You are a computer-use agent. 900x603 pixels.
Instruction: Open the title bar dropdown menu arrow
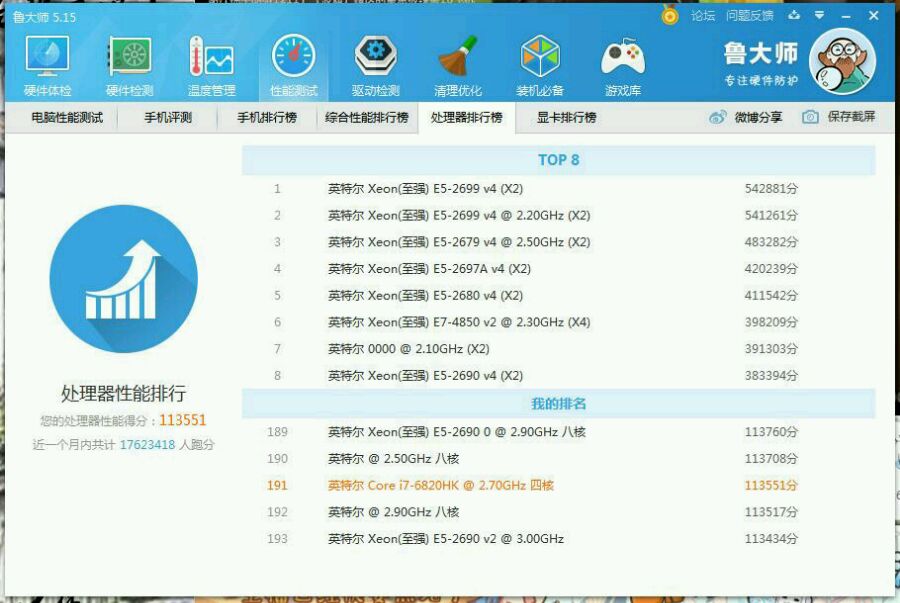pyautogui.click(x=820, y=15)
